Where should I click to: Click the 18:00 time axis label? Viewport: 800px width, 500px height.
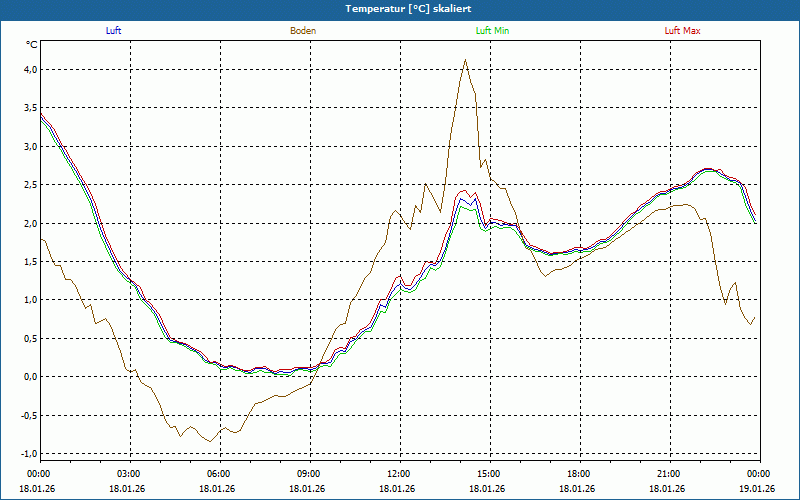(x=578, y=474)
